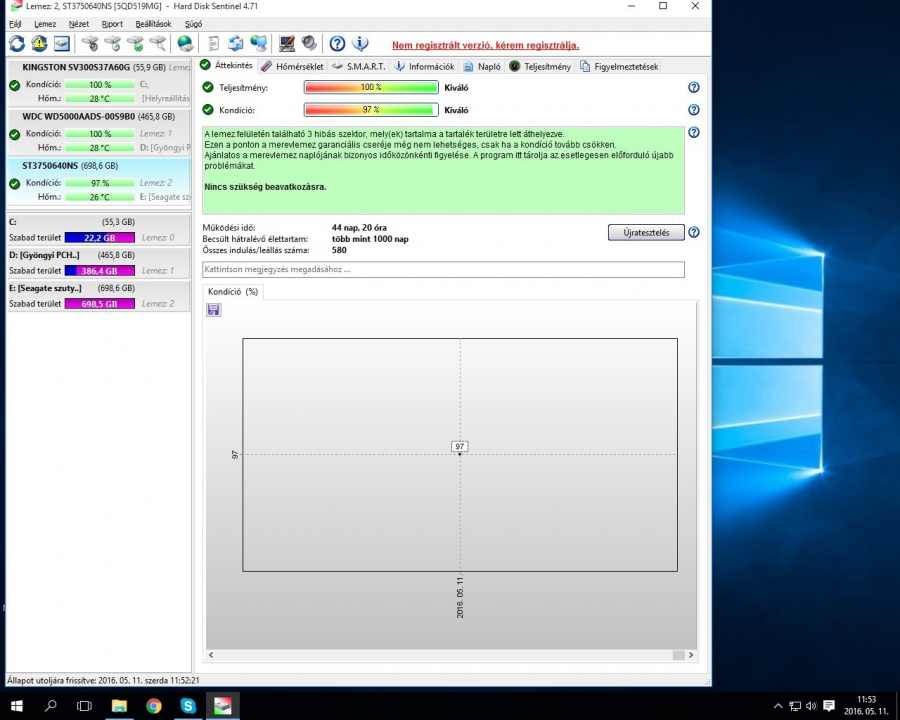Click the second disk test toolbar icon
Screen dimensions: 900x720
(112, 44)
